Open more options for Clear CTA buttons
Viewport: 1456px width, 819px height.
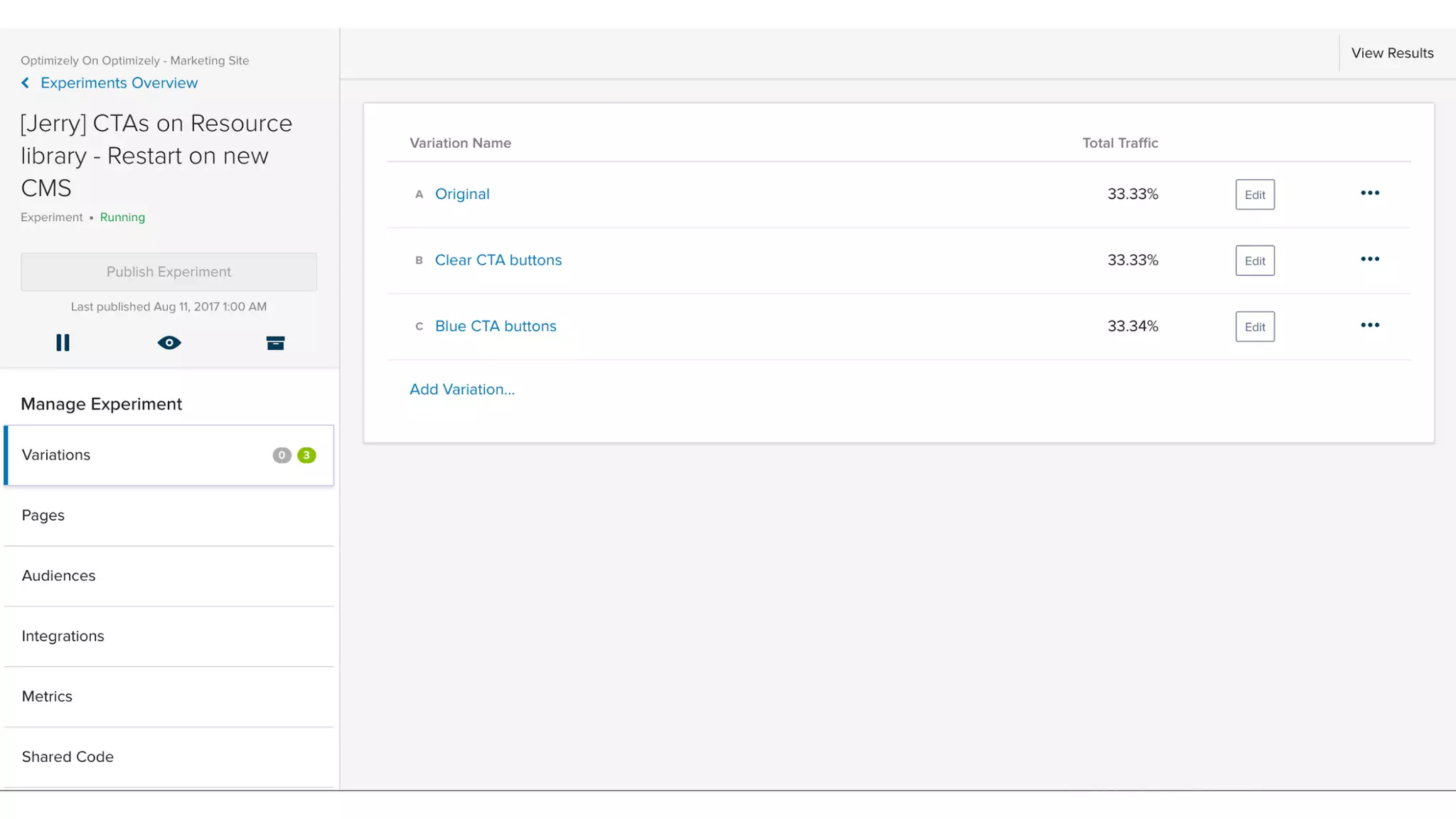tap(1369, 259)
